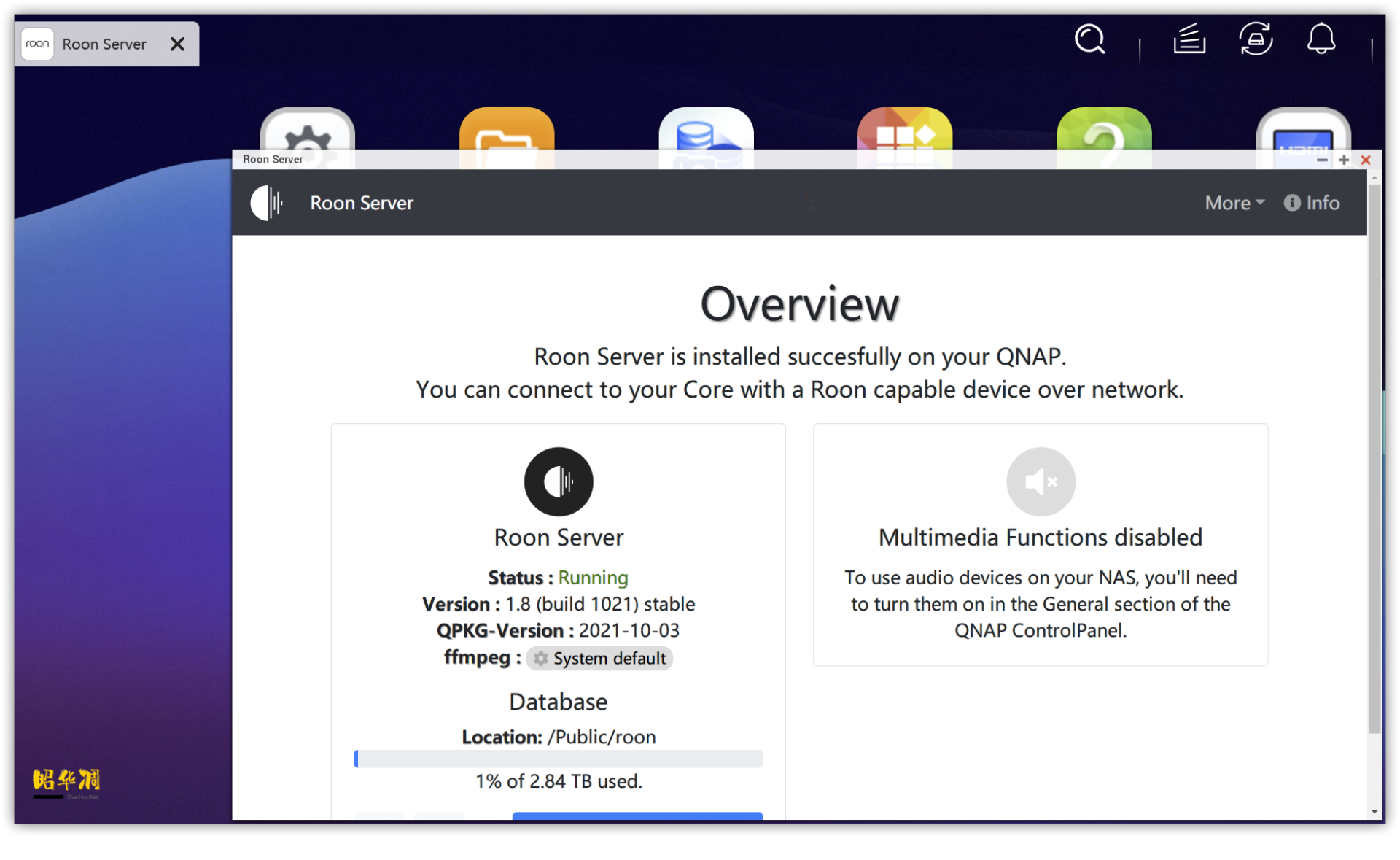Open the Control Panel gear desktop icon
The width and height of the screenshot is (1400, 860).
click(307, 130)
